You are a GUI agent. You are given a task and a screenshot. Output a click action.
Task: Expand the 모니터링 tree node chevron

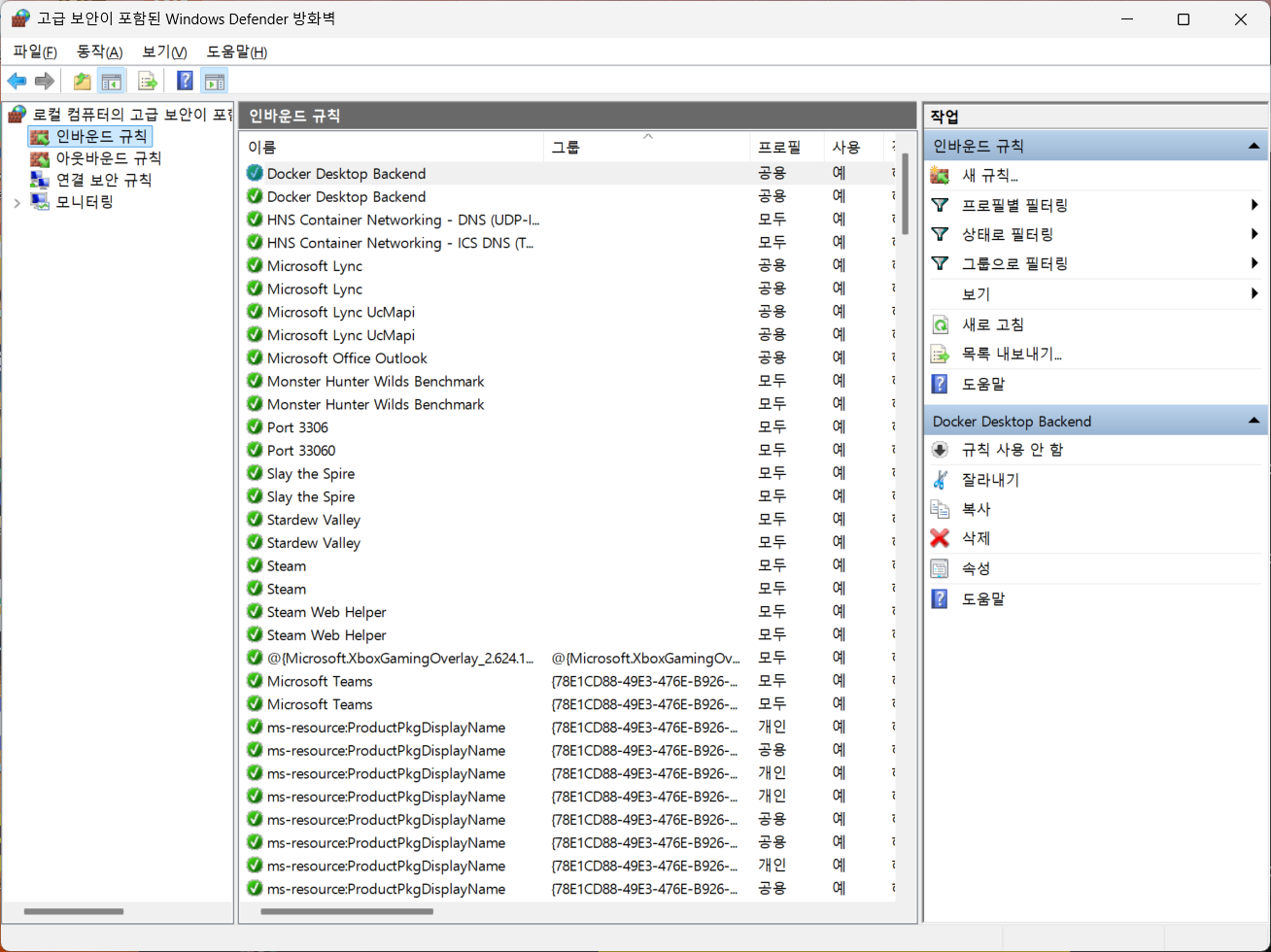point(17,202)
